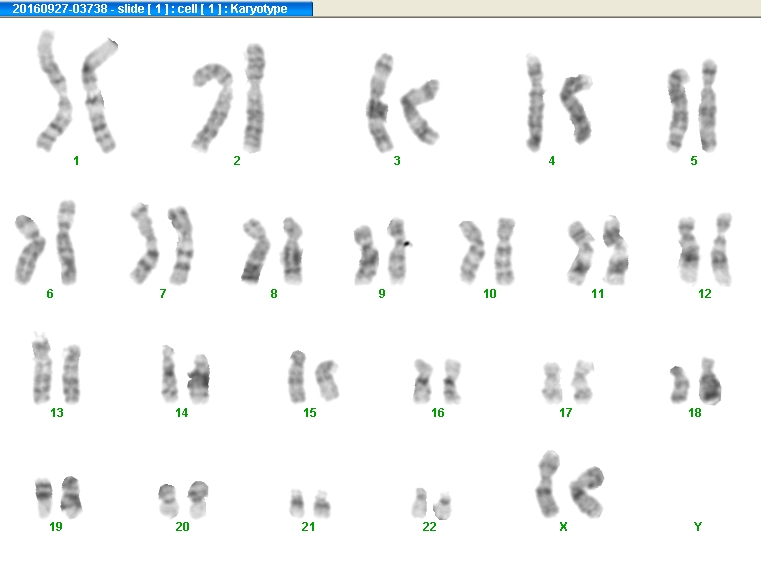Select the chromosome 8 pair
The image size is (761, 586).
point(273,250)
